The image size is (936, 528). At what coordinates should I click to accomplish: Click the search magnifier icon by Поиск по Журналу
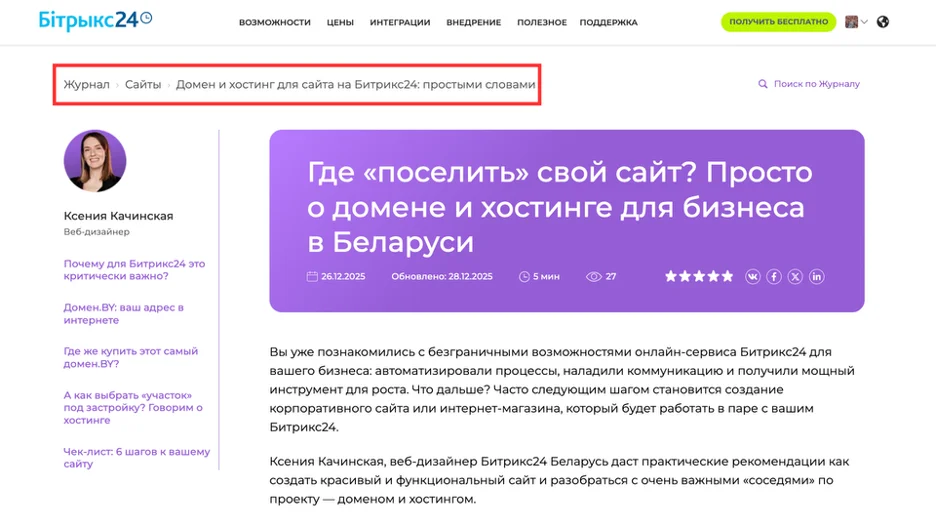(x=762, y=84)
